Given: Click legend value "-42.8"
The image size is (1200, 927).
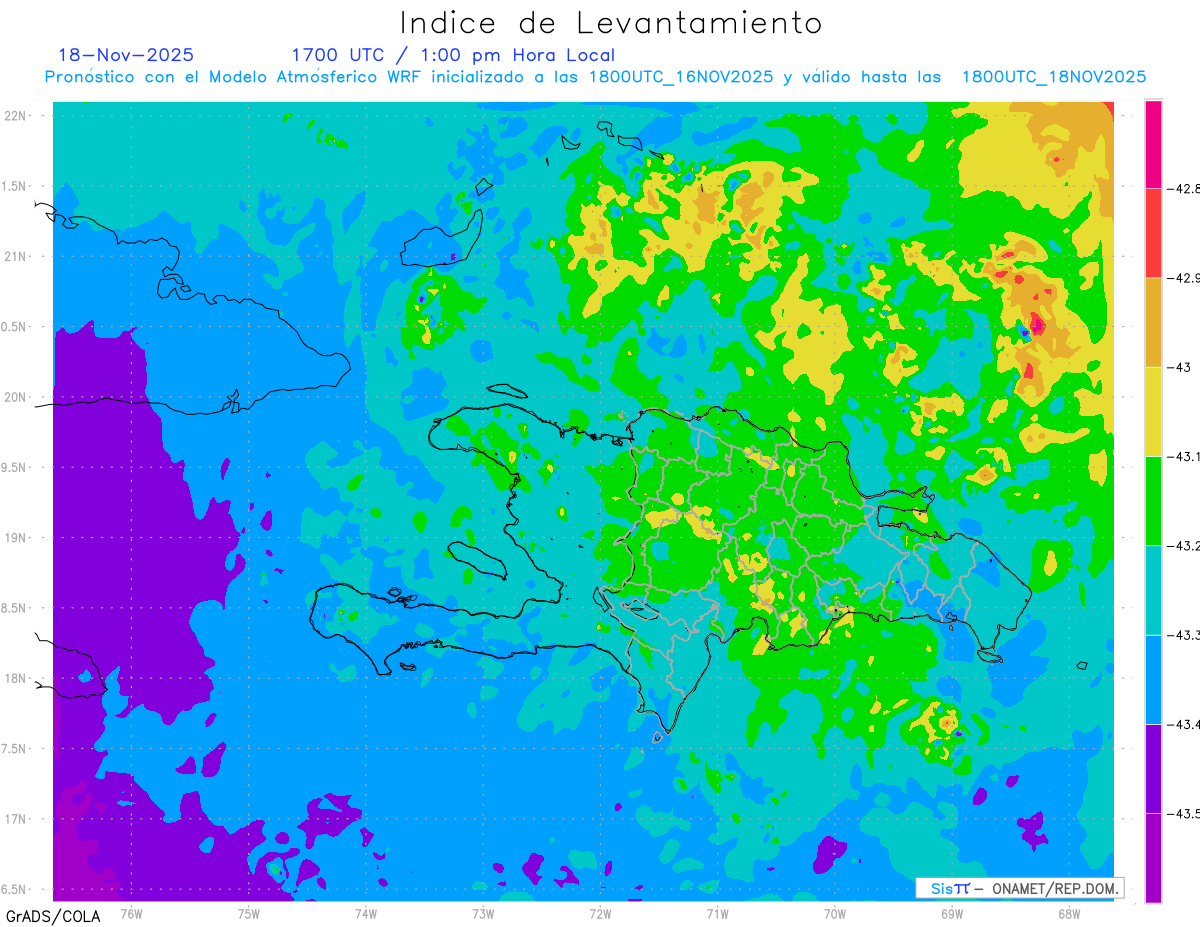Looking at the screenshot, I should coord(1183,188).
